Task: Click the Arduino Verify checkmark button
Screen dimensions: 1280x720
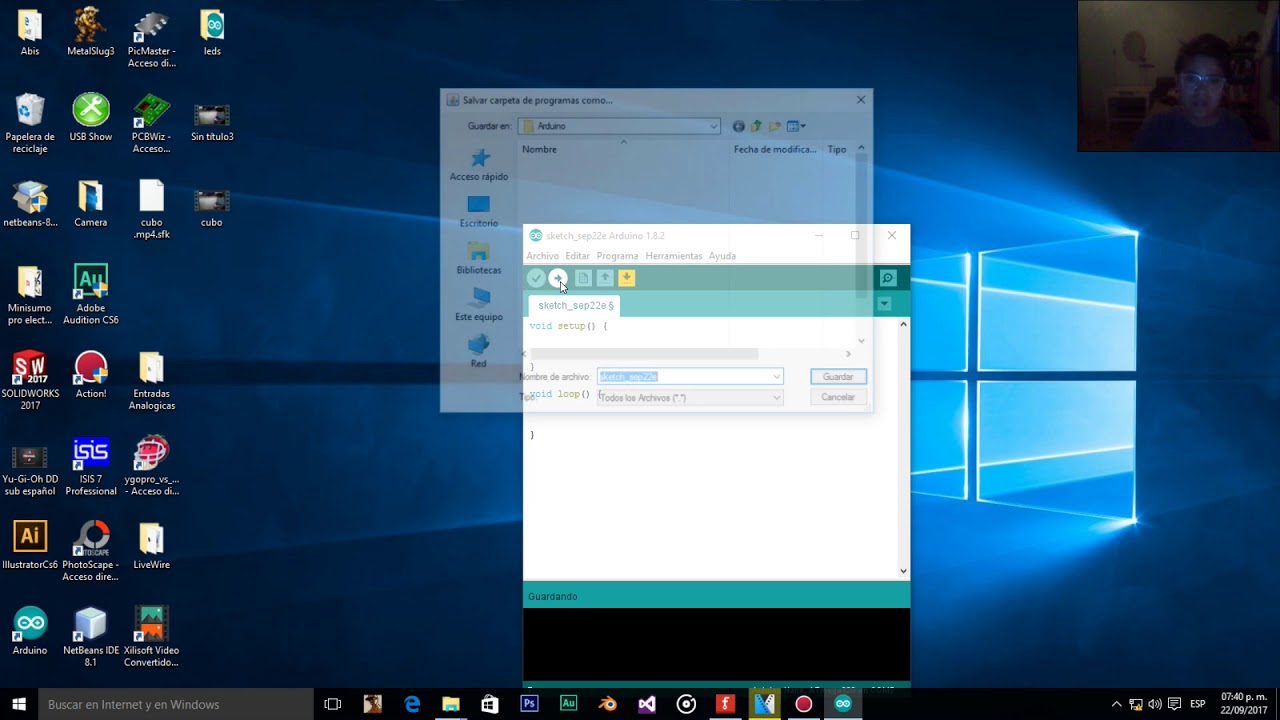Action: coord(536,278)
